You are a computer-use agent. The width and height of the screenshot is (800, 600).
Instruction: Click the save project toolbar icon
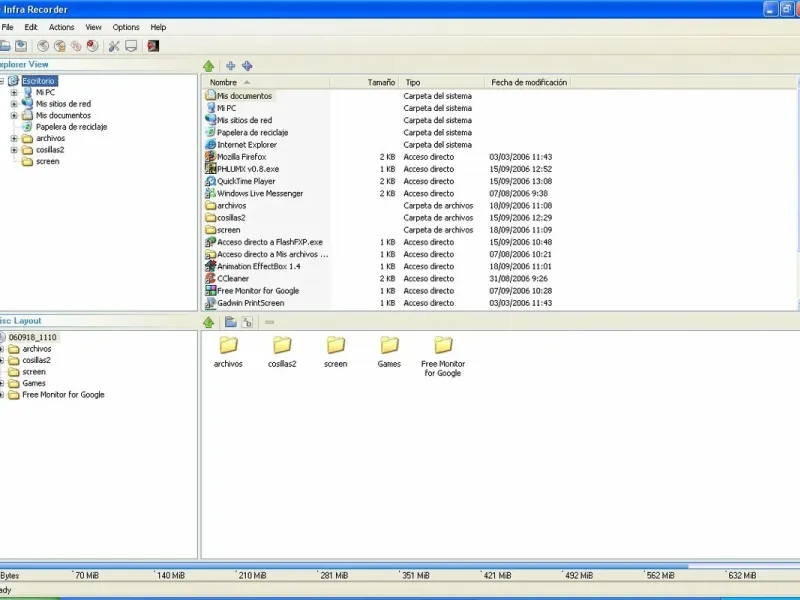(21, 46)
